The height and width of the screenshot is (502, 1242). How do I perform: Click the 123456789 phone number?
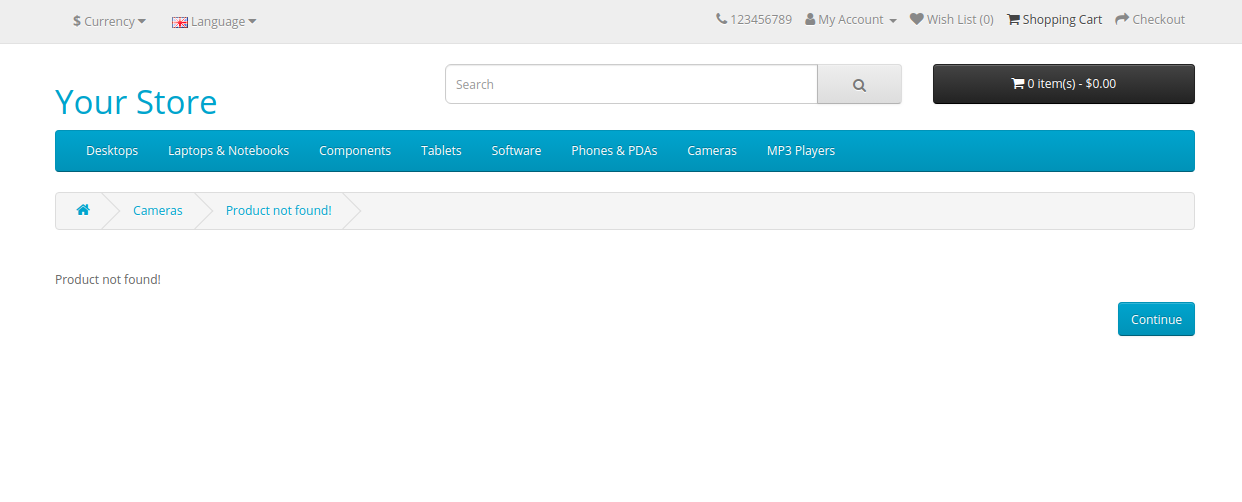coord(761,20)
